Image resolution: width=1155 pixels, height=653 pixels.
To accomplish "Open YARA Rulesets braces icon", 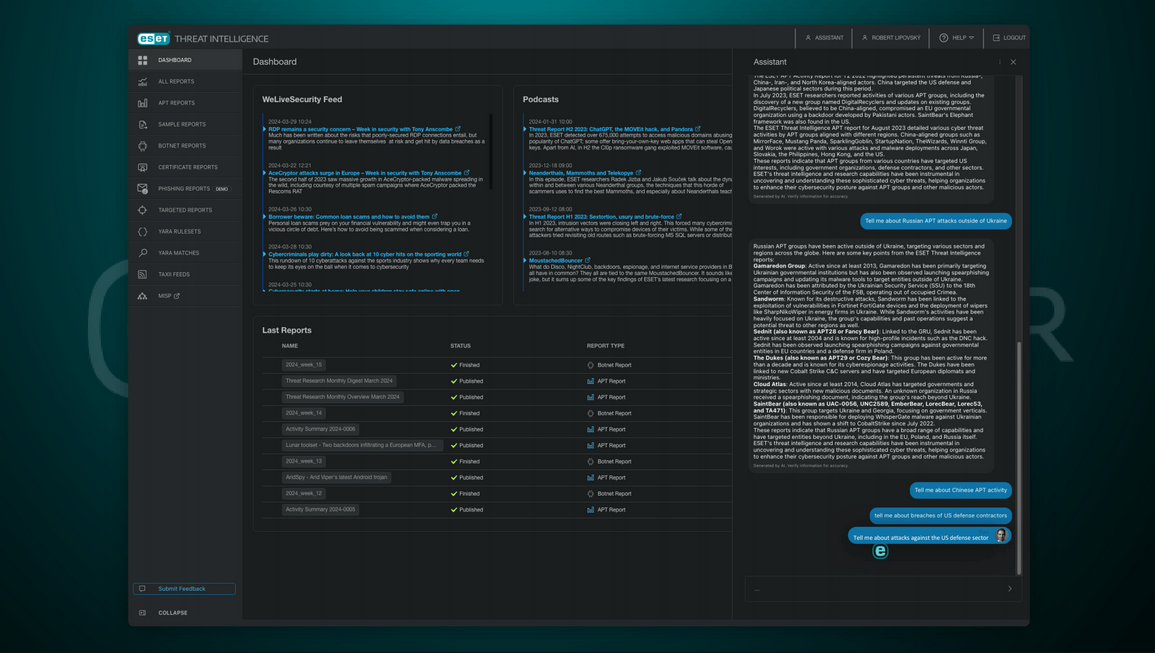I will [x=142, y=231].
